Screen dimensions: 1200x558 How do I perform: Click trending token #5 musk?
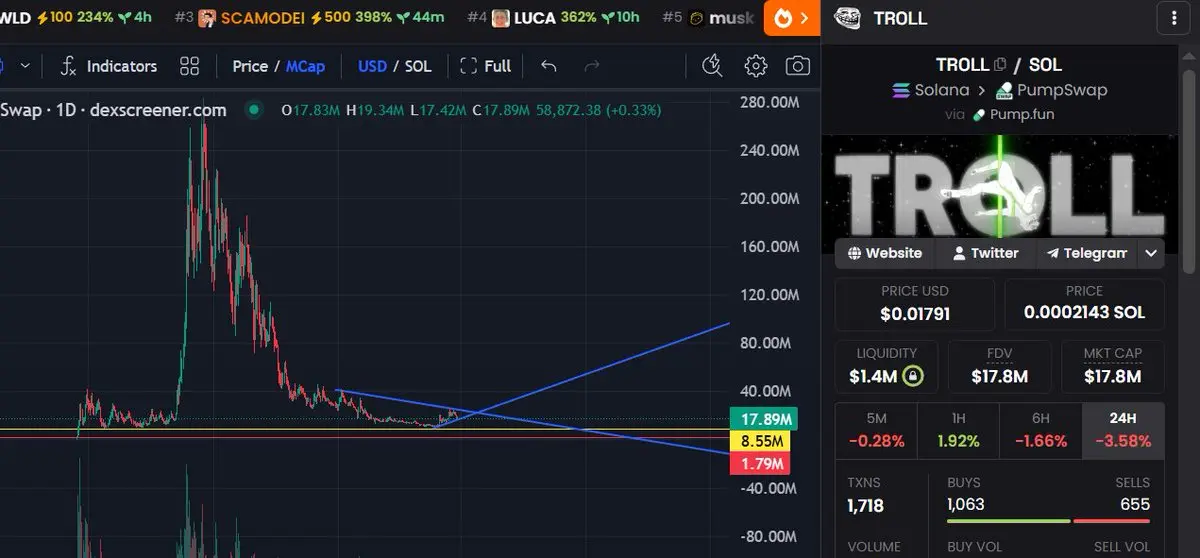[708, 18]
